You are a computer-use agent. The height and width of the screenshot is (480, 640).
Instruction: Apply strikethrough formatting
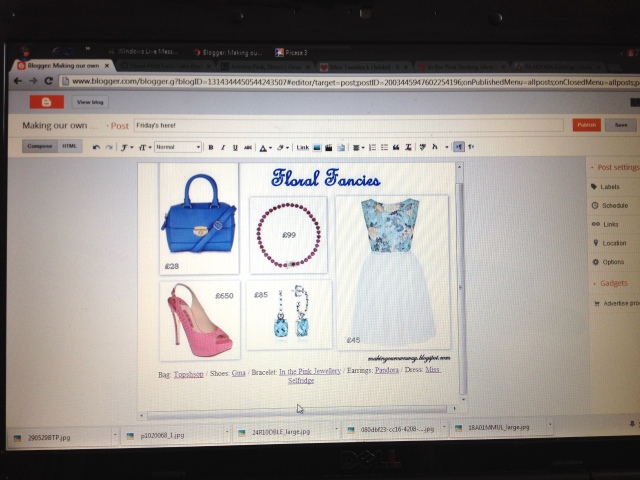(x=248, y=147)
